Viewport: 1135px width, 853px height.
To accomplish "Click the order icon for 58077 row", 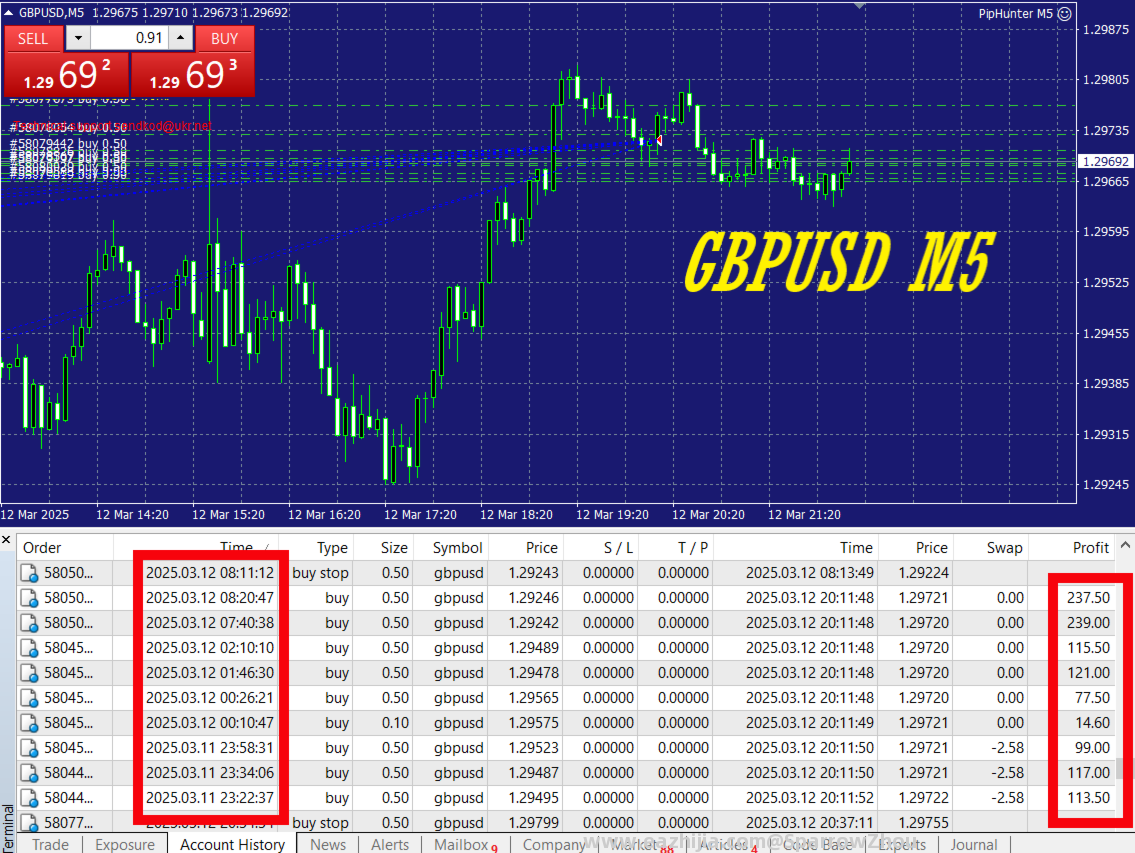I will click(29, 823).
